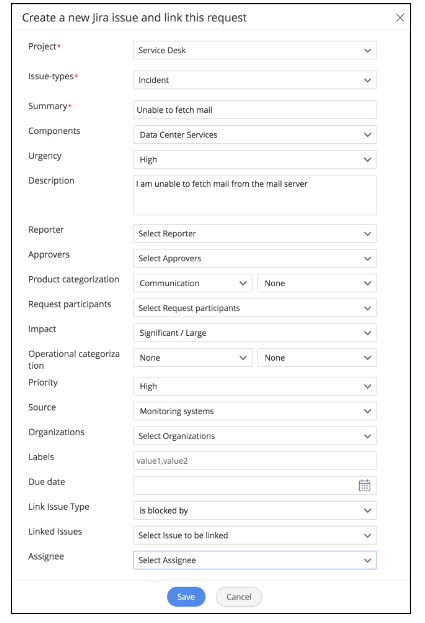The image size is (425, 623).
Task: Open the Communication product categorization dropdown
Action: (193, 283)
